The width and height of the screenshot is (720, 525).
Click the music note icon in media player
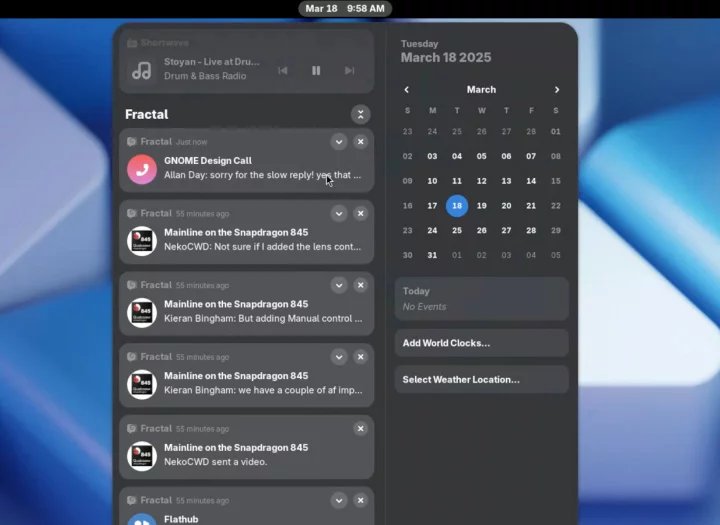pyautogui.click(x=141, y=70)
